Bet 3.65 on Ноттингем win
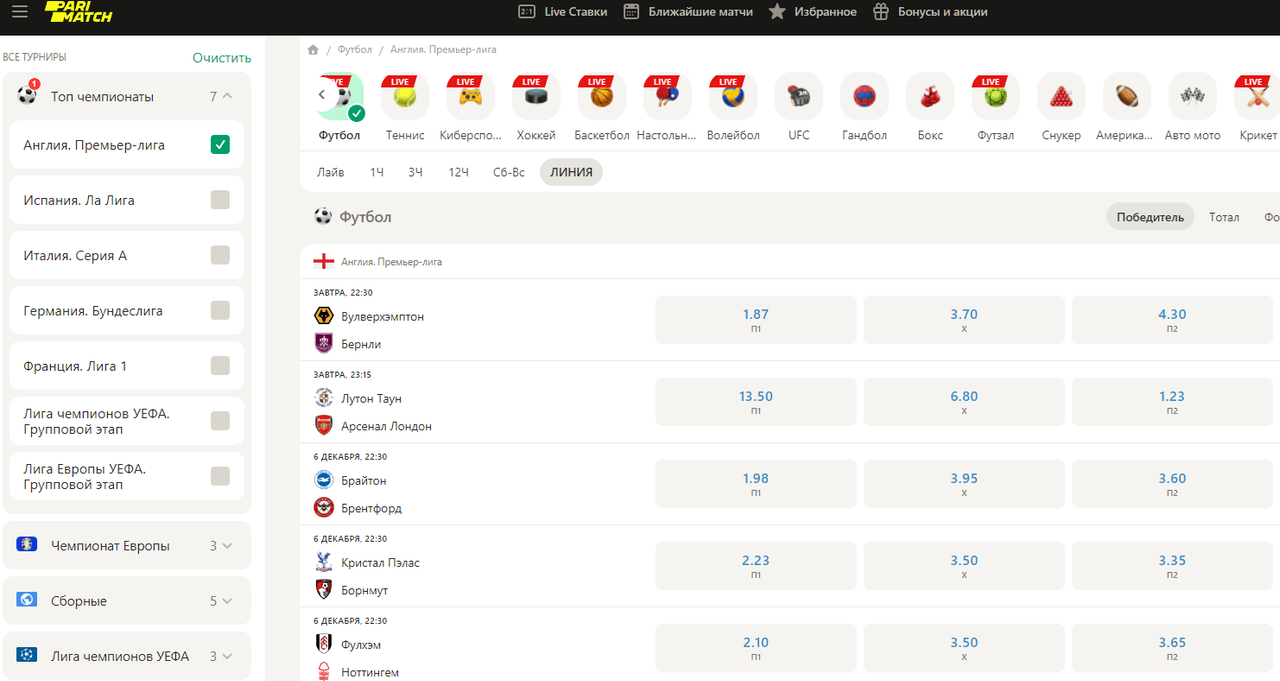The image size is (1280, 681). pos(1172,648)
